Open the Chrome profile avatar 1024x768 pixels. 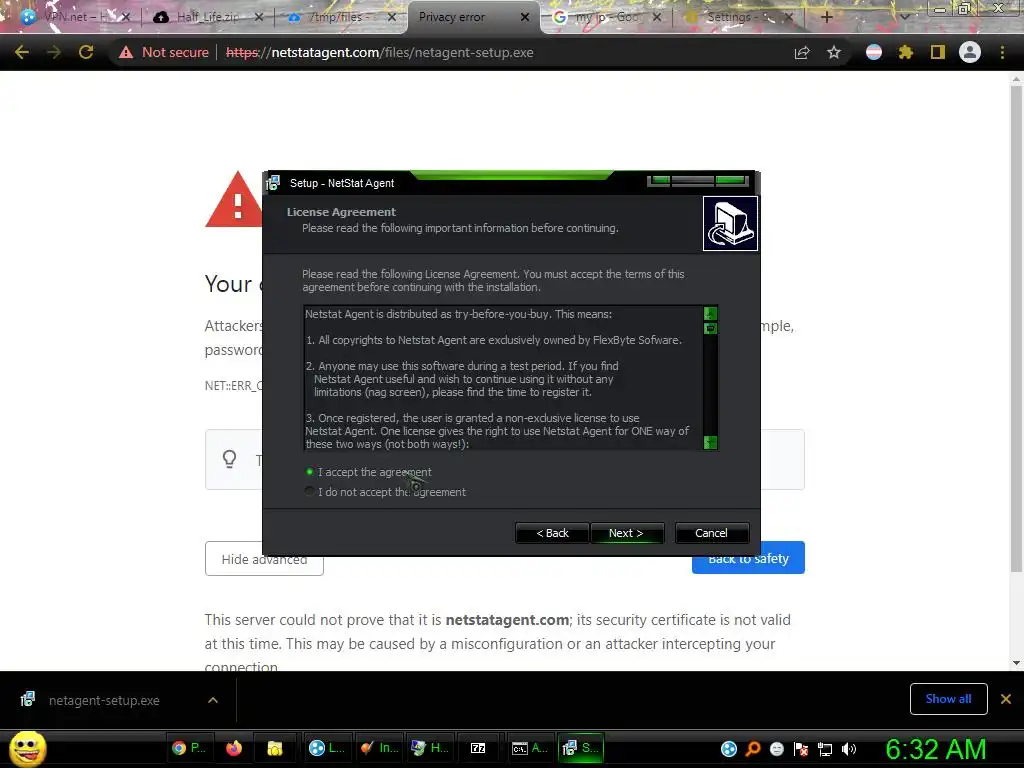click(970, 52)
